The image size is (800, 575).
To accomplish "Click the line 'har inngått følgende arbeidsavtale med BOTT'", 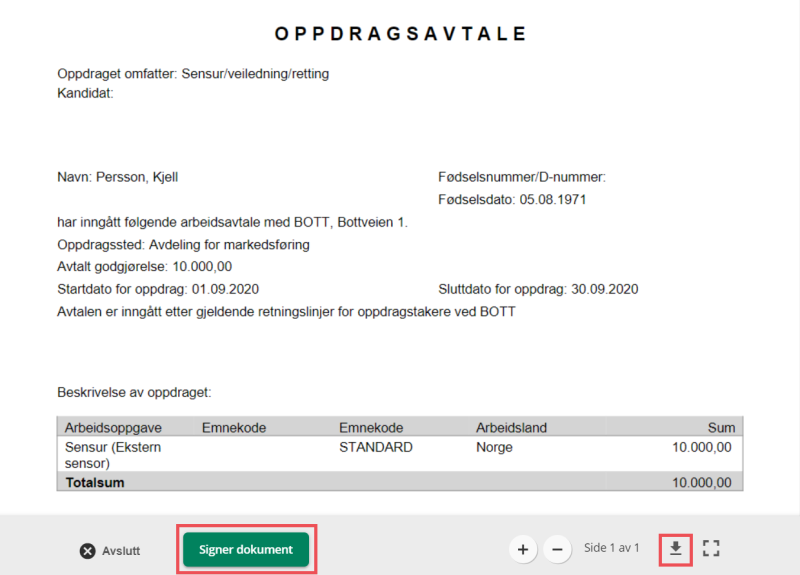I will pyautogui.click(x=232, y=222).
